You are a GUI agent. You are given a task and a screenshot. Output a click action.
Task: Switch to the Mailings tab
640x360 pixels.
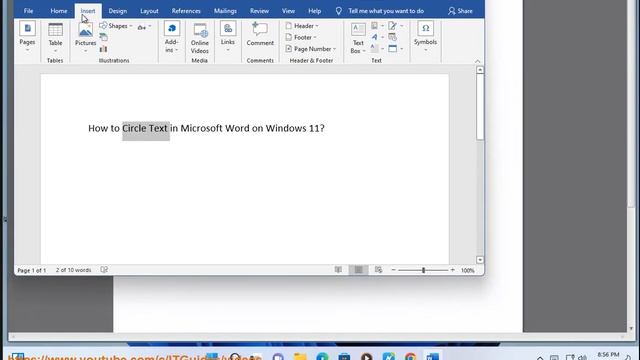click(x=225, y=11)
